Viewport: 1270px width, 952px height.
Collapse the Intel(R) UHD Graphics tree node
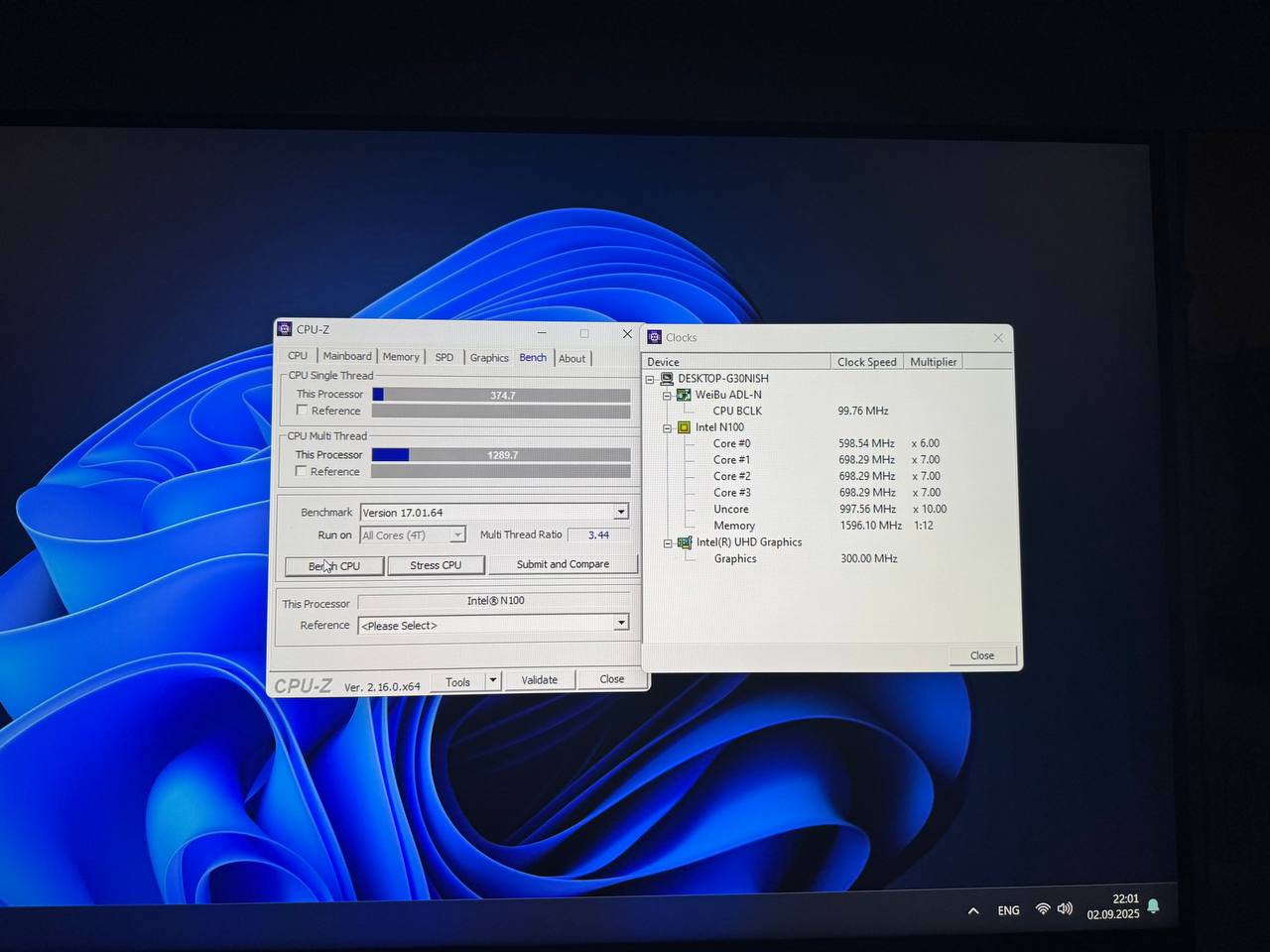(669, 543)
